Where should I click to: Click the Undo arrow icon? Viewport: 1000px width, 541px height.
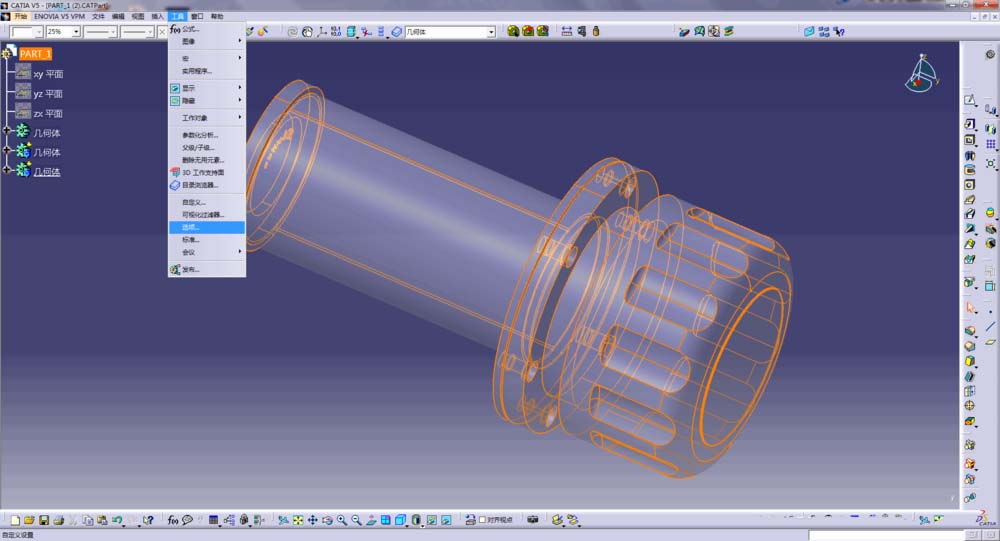pos(117,521)
